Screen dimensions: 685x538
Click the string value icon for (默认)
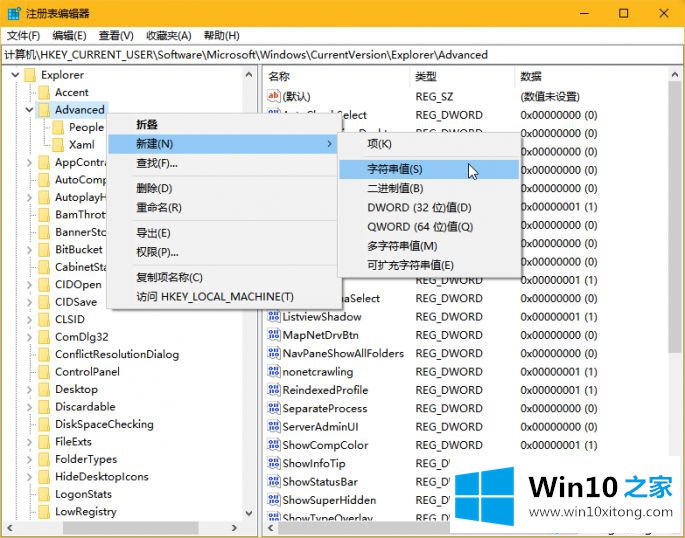[273, 96]
